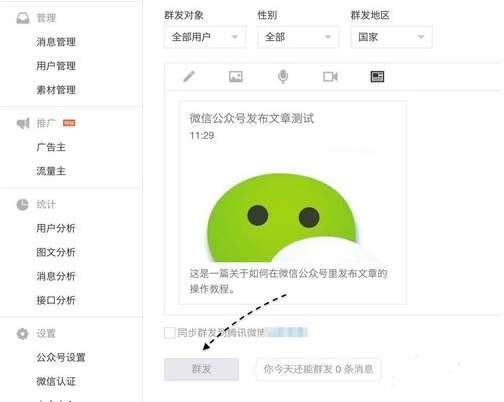Expand the 群发地区 国家 dropdown
Screen dimensions: 504x402
pyautogui.click(x=391, y=37)
